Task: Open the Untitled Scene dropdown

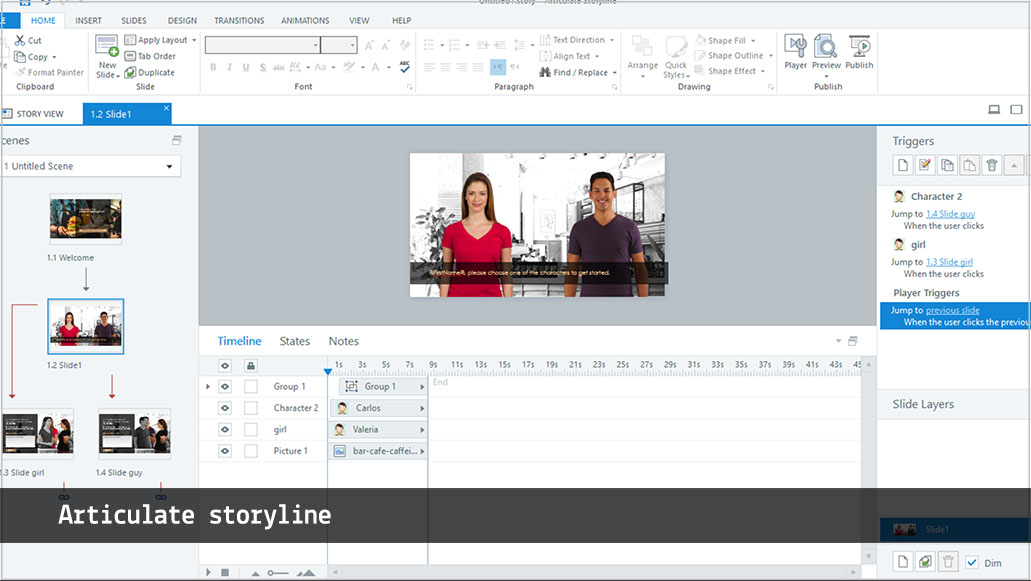Action: (x=169, y=166)
